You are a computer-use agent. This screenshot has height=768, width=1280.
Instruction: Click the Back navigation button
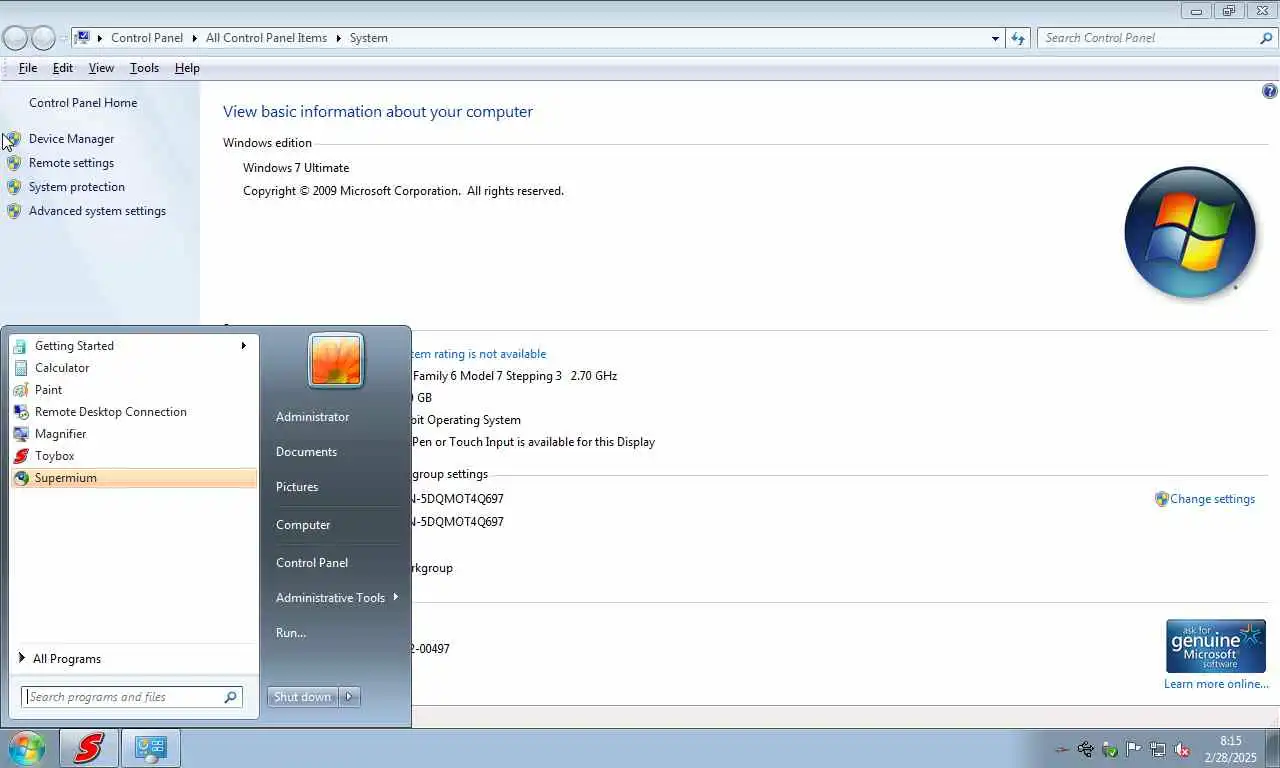click(x=15, y=38)
